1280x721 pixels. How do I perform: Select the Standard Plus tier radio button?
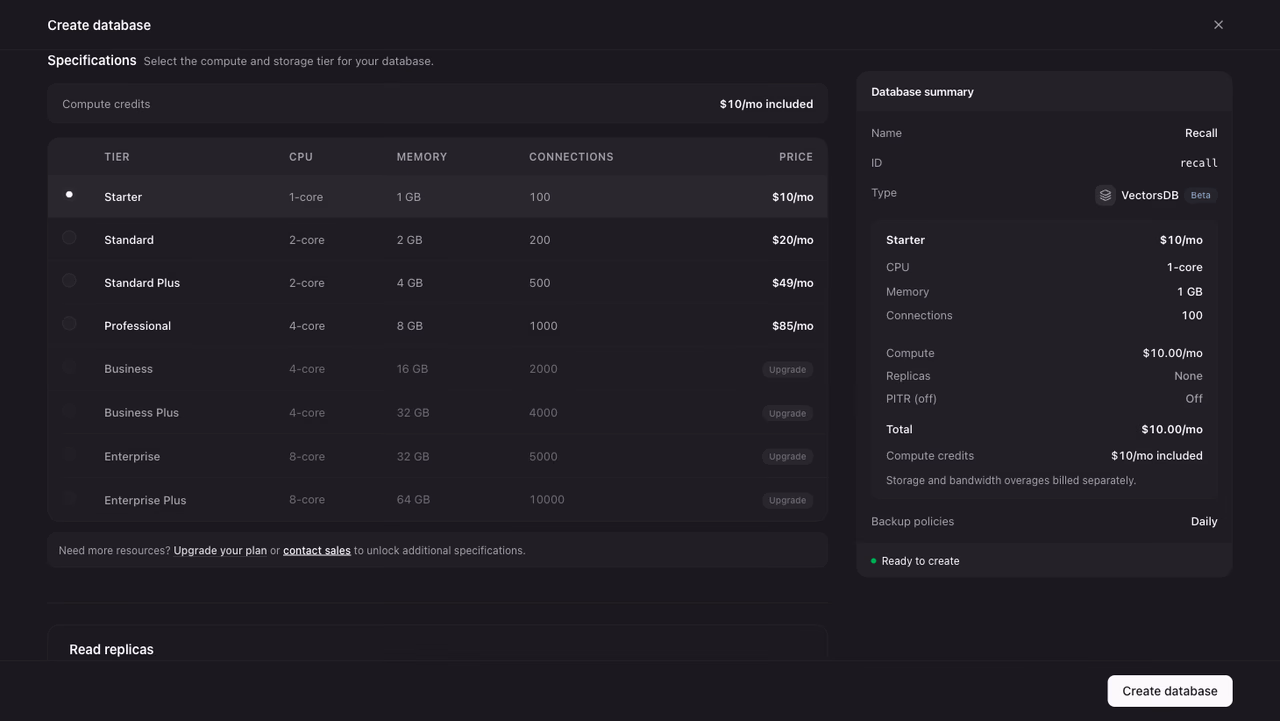(69, 281)
